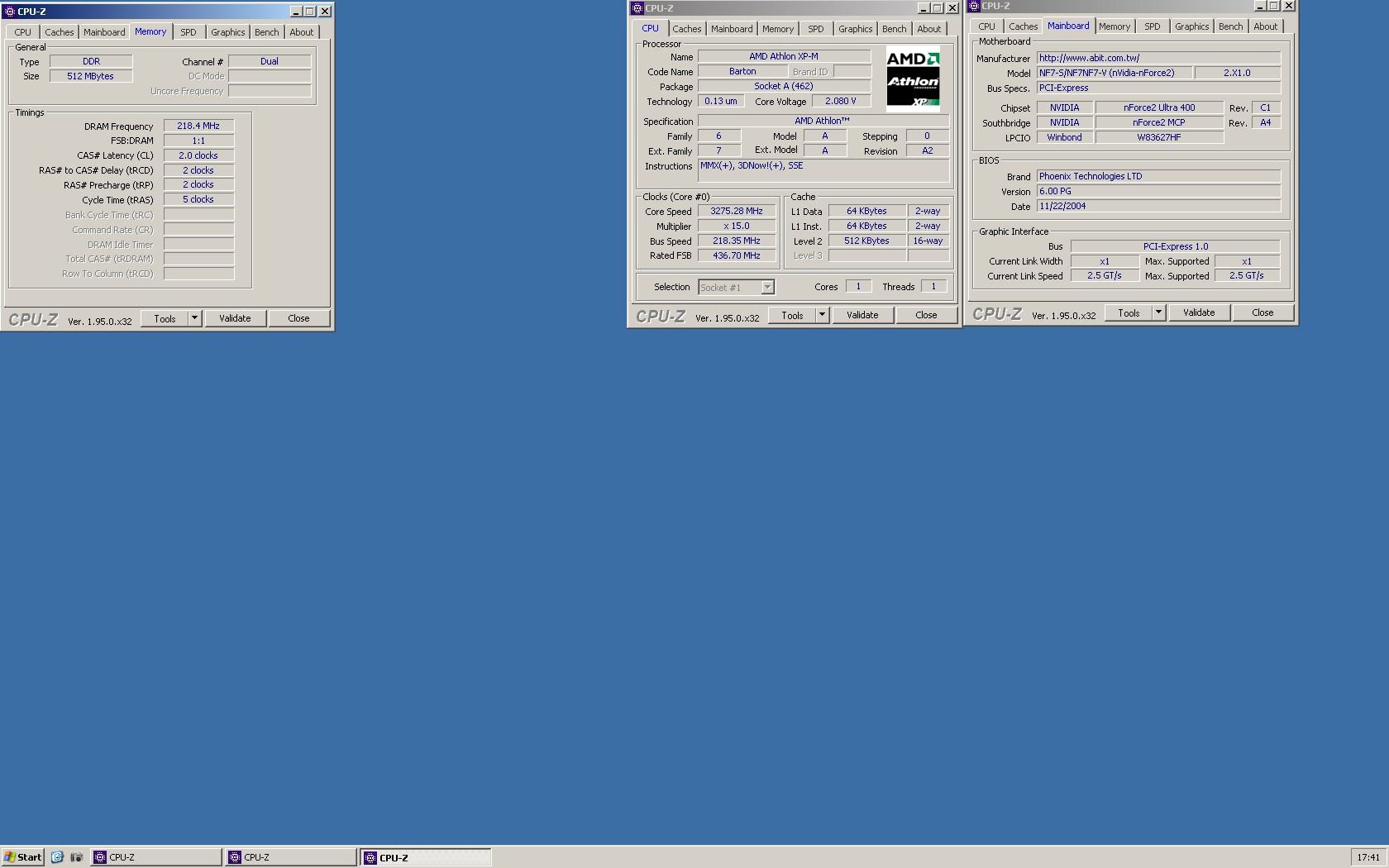Open the About tab in the Memory window
The width and height of the screenshot is (1389, 868).
(x=301, y=32)
